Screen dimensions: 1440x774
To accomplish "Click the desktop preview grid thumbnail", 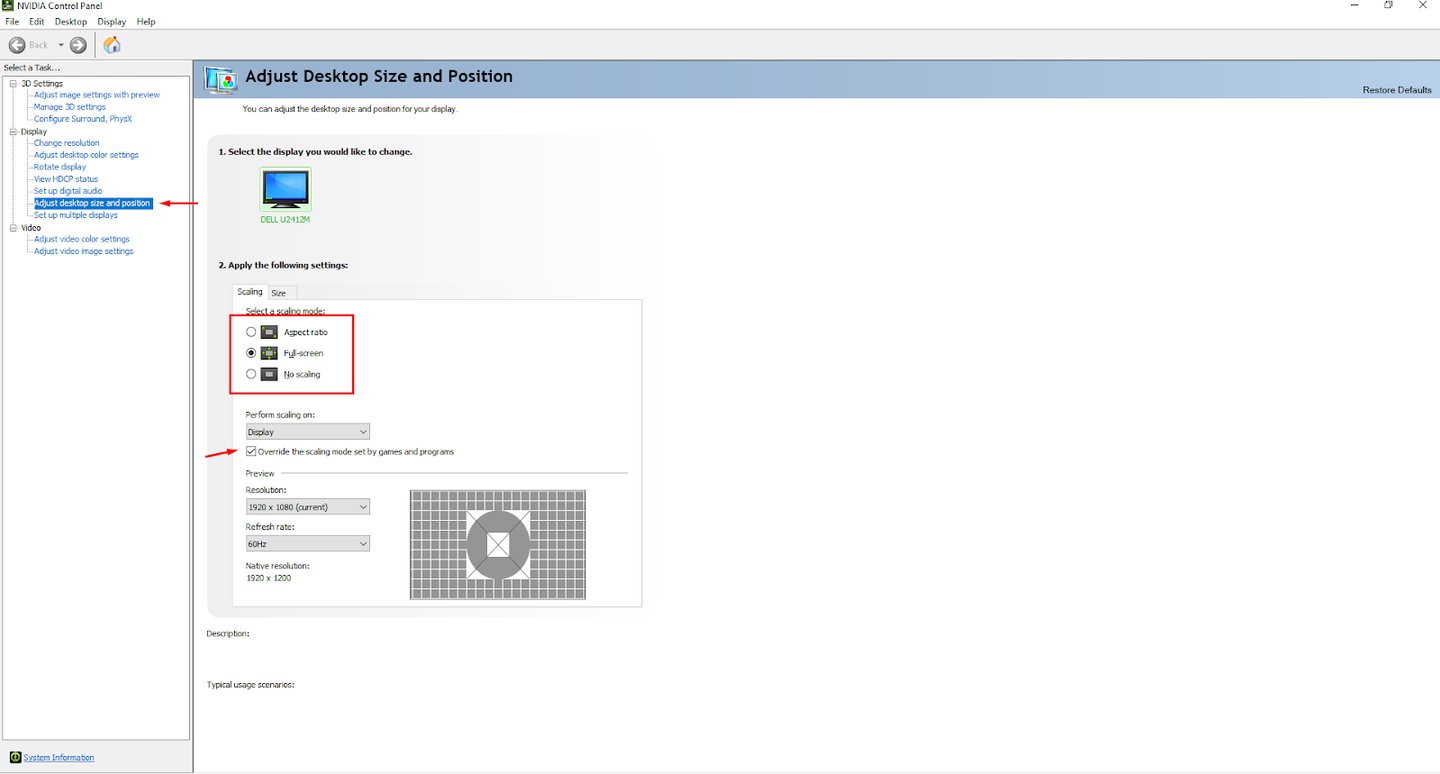I will click(x=497, y=545).
